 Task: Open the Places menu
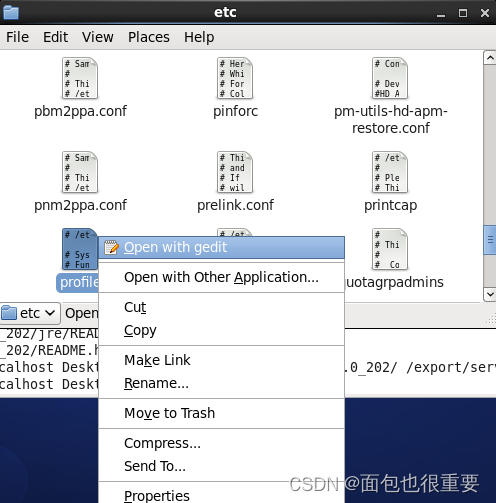click(149, 37)
